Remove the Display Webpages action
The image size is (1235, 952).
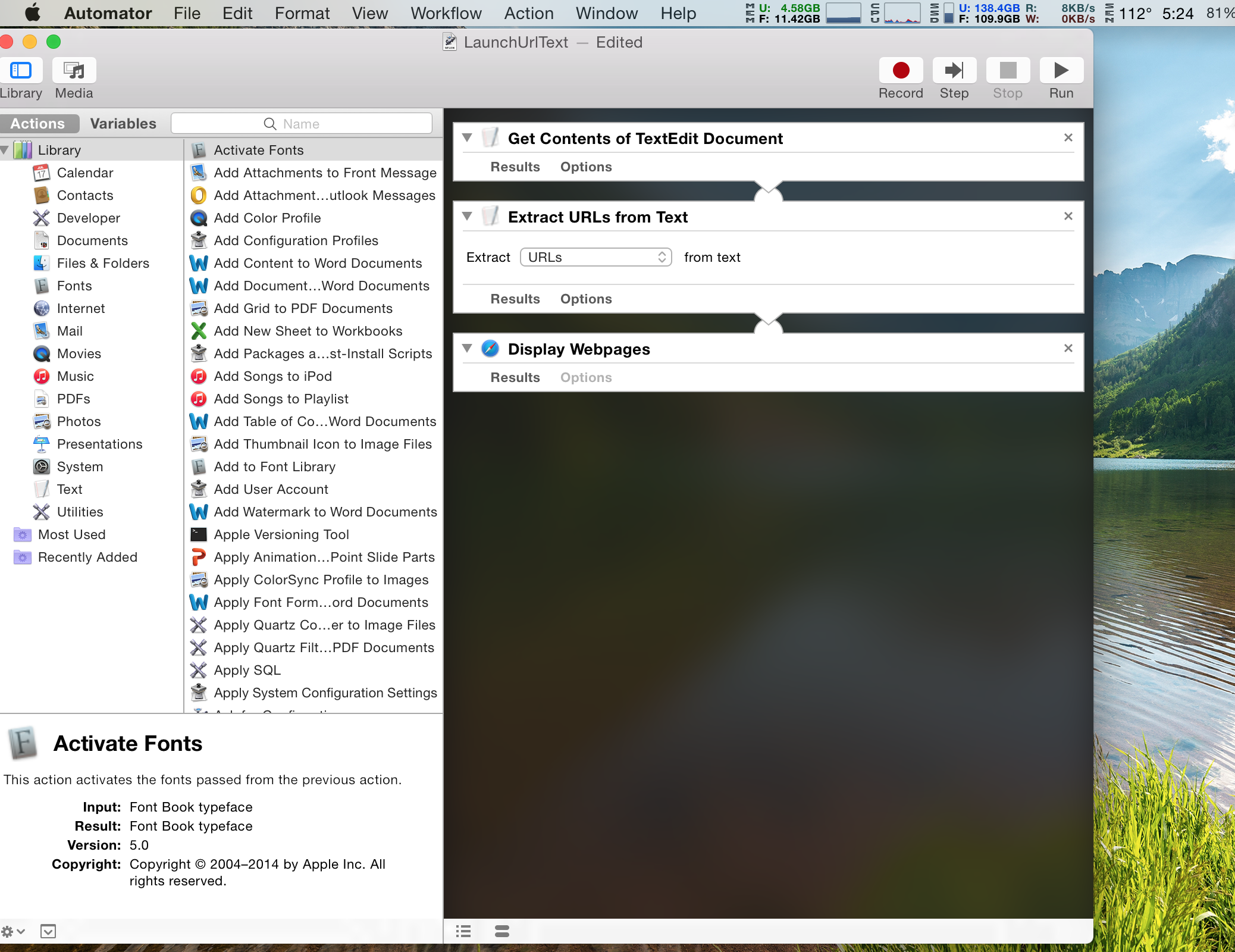pos(1068,348)
